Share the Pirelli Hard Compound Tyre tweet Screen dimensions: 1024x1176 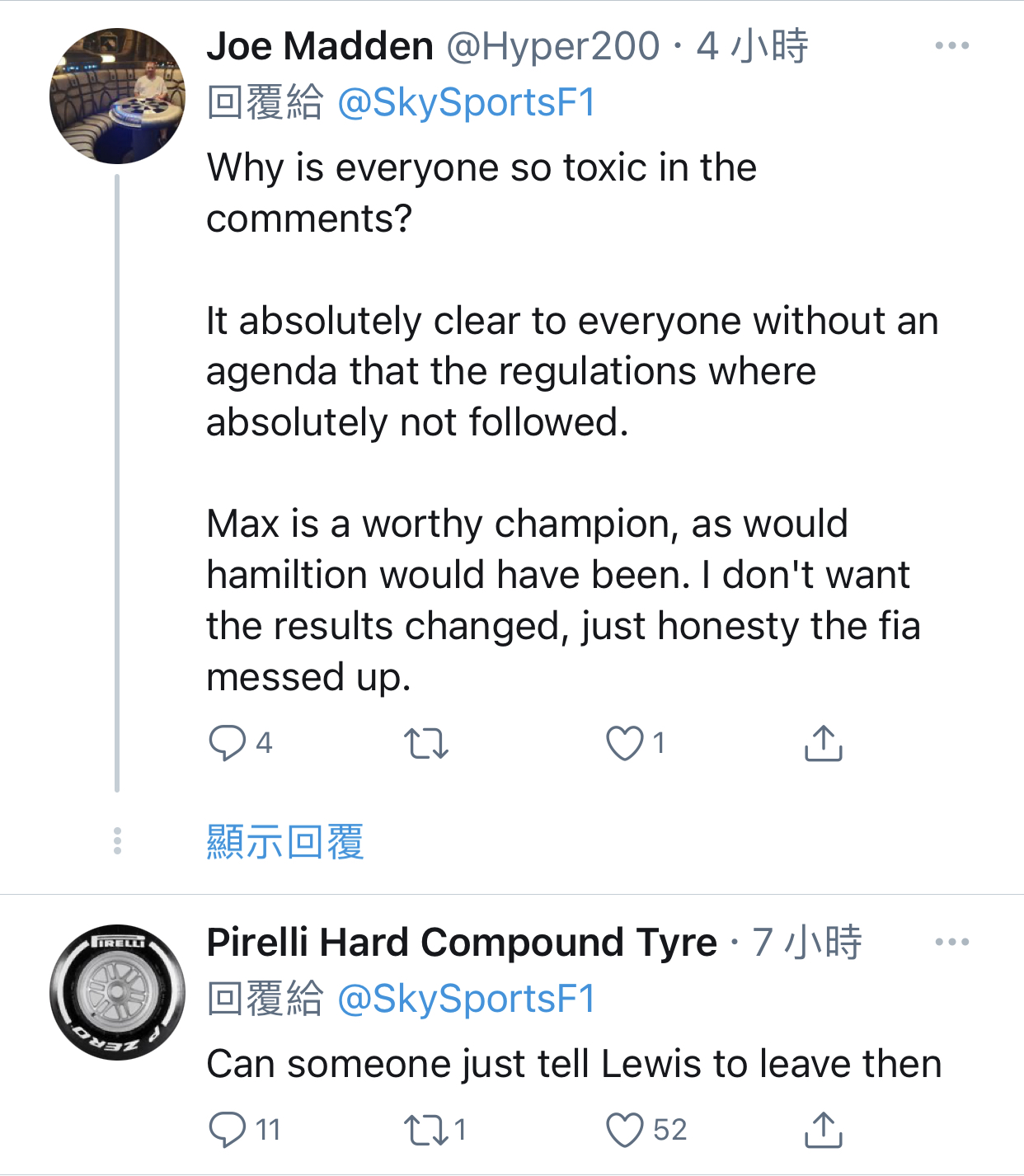[x=822, y=1129]
